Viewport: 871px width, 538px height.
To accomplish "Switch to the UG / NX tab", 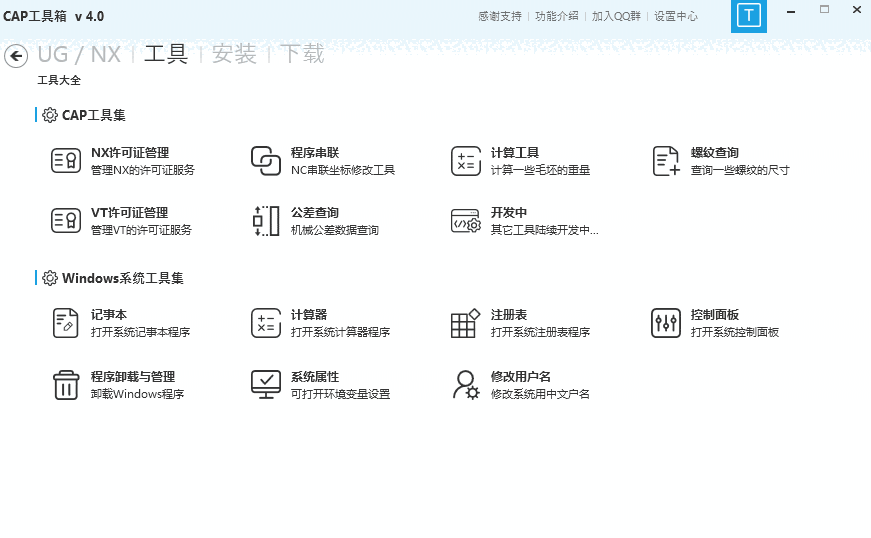I will [79, 54].
